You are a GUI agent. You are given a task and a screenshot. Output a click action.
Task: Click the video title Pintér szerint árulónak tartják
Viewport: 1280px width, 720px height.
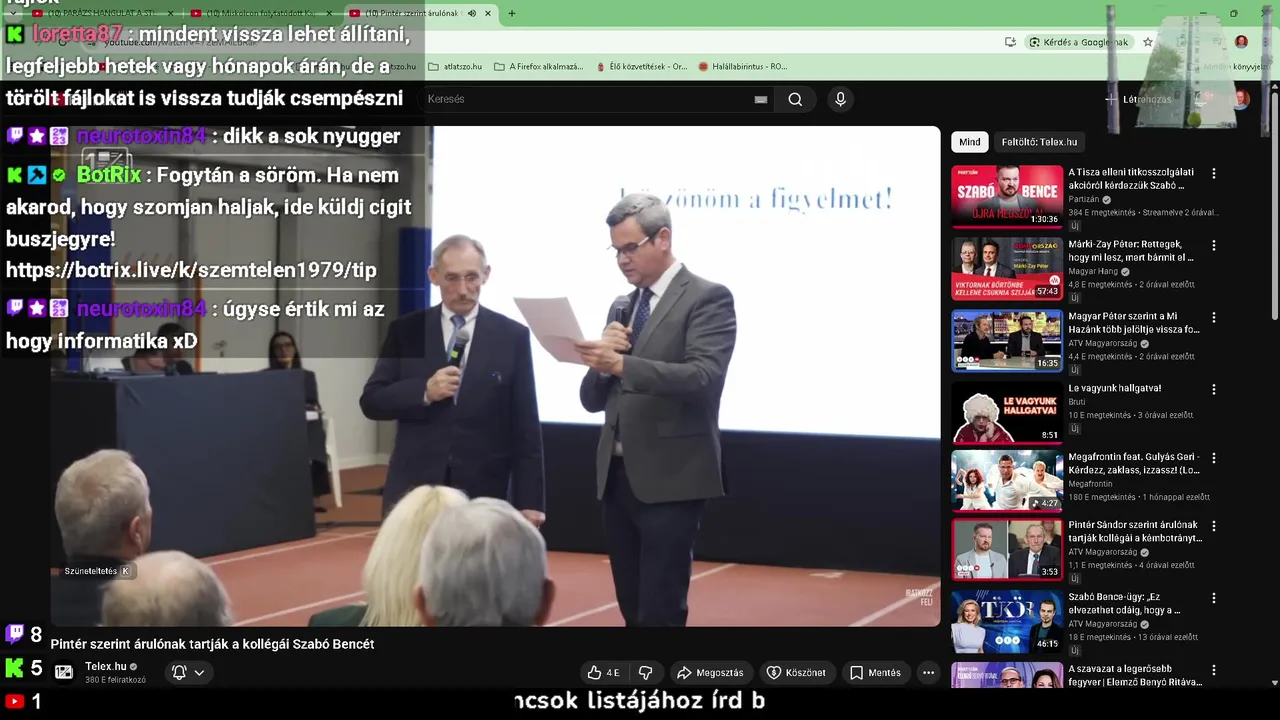coord(212,644)
